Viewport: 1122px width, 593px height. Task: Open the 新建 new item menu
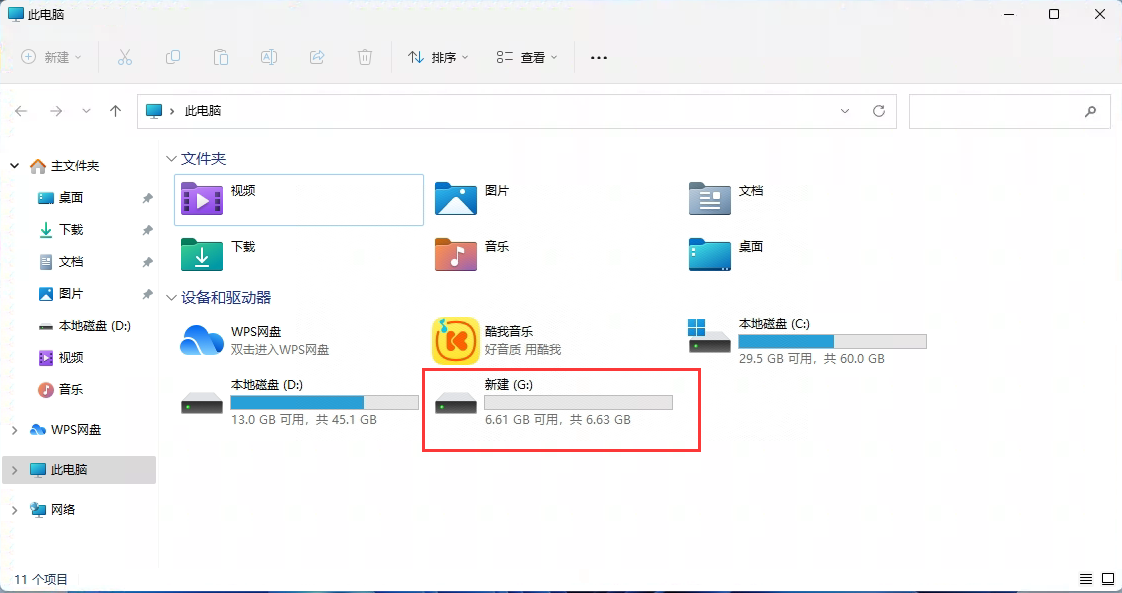pos(51,57)
